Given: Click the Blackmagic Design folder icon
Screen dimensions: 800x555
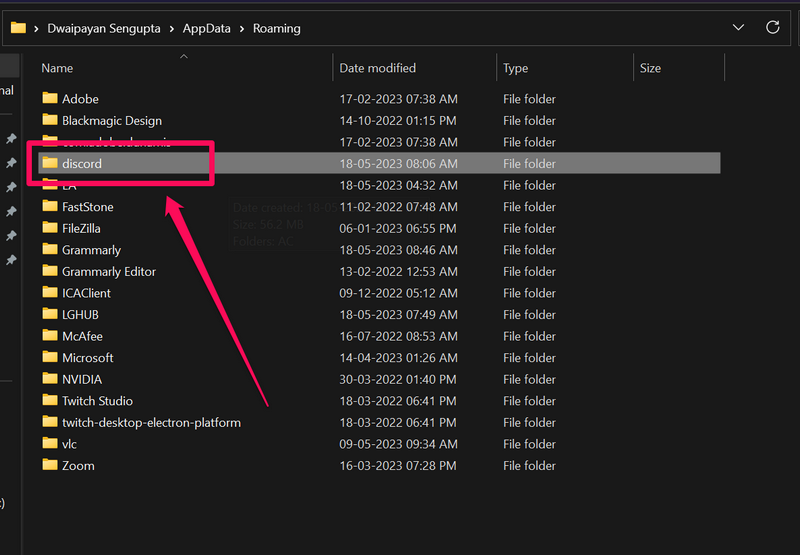Looking at the screenshot, I should (x=50, y=120).
